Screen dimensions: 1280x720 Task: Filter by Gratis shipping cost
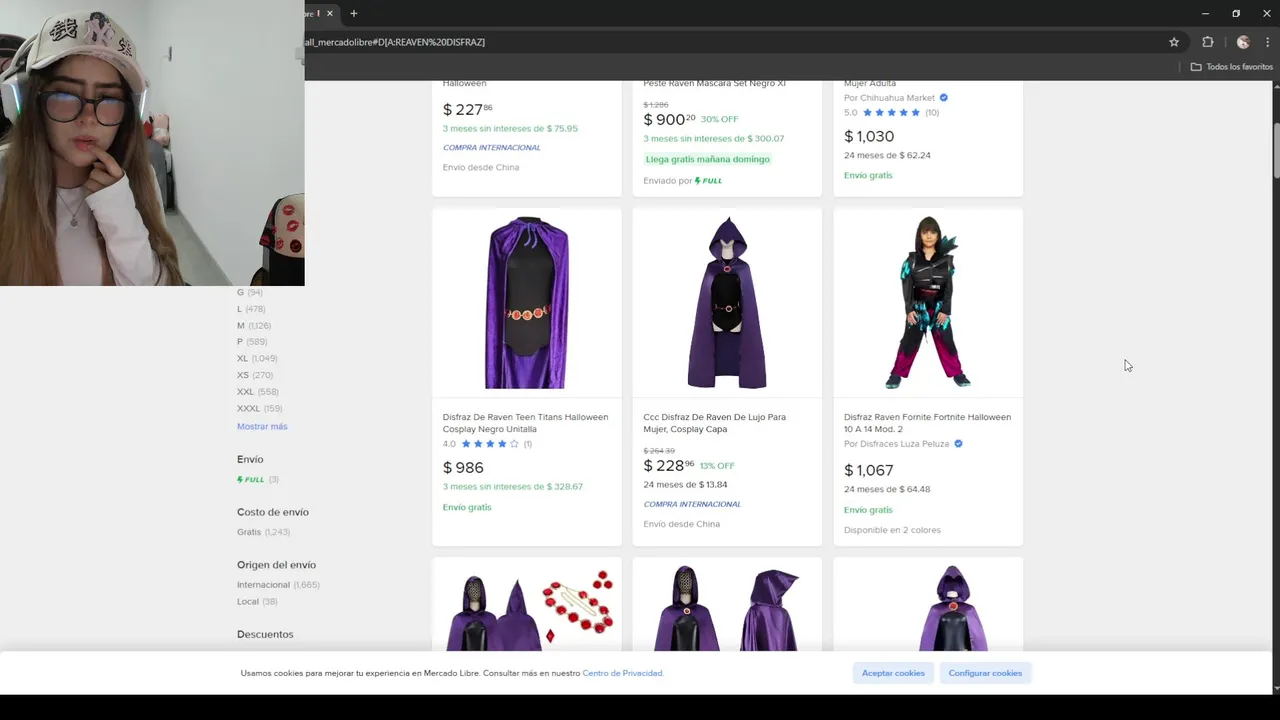click(x=263, y=532)
